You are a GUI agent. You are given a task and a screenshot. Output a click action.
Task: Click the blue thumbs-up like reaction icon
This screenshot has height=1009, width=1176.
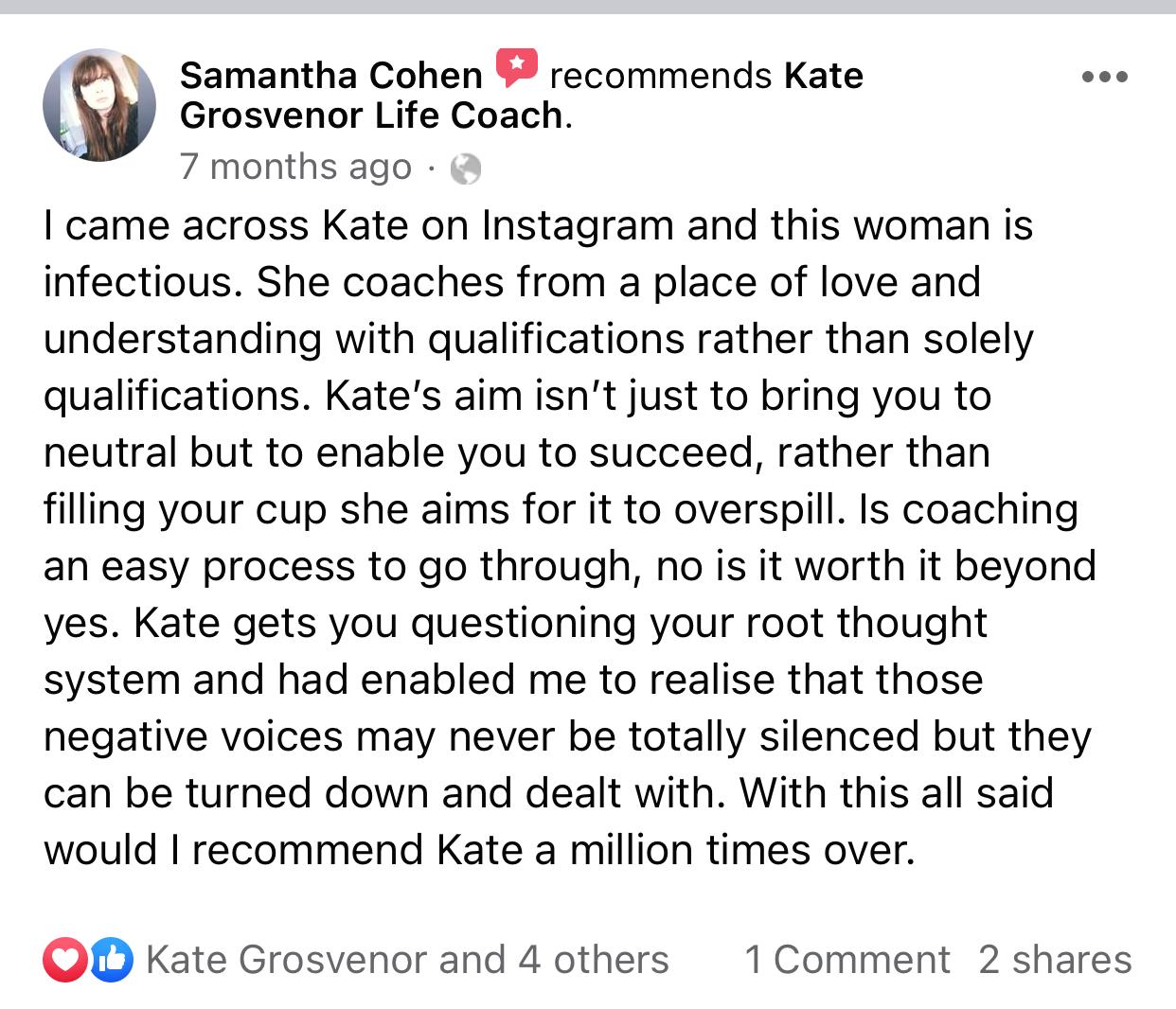(112, 960)
